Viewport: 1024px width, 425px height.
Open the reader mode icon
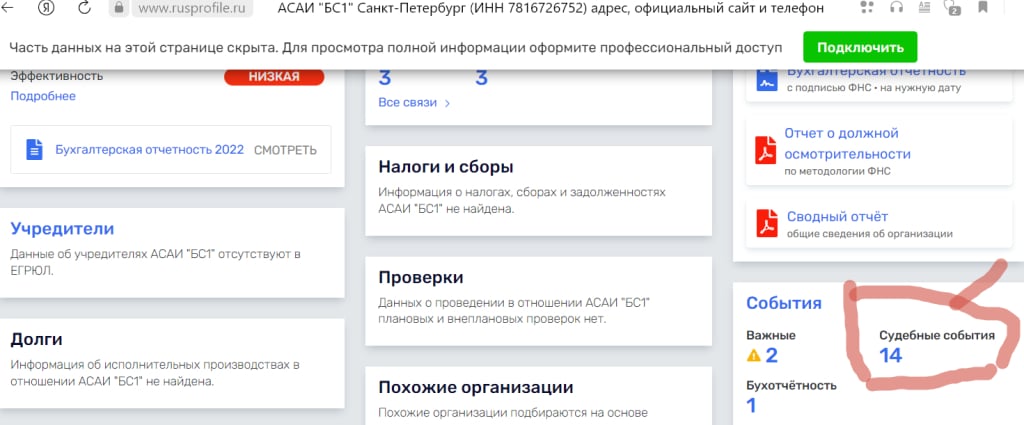pyautogui.click(x=925, y=8)
